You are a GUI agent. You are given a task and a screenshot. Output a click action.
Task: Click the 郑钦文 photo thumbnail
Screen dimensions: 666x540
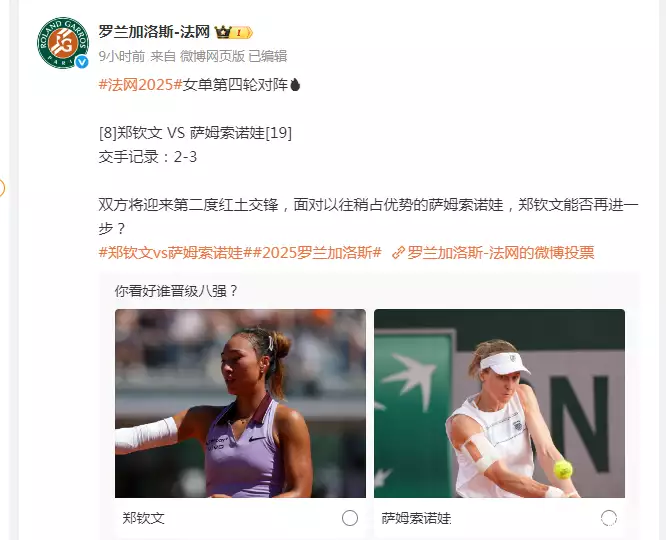coord(240,403)
